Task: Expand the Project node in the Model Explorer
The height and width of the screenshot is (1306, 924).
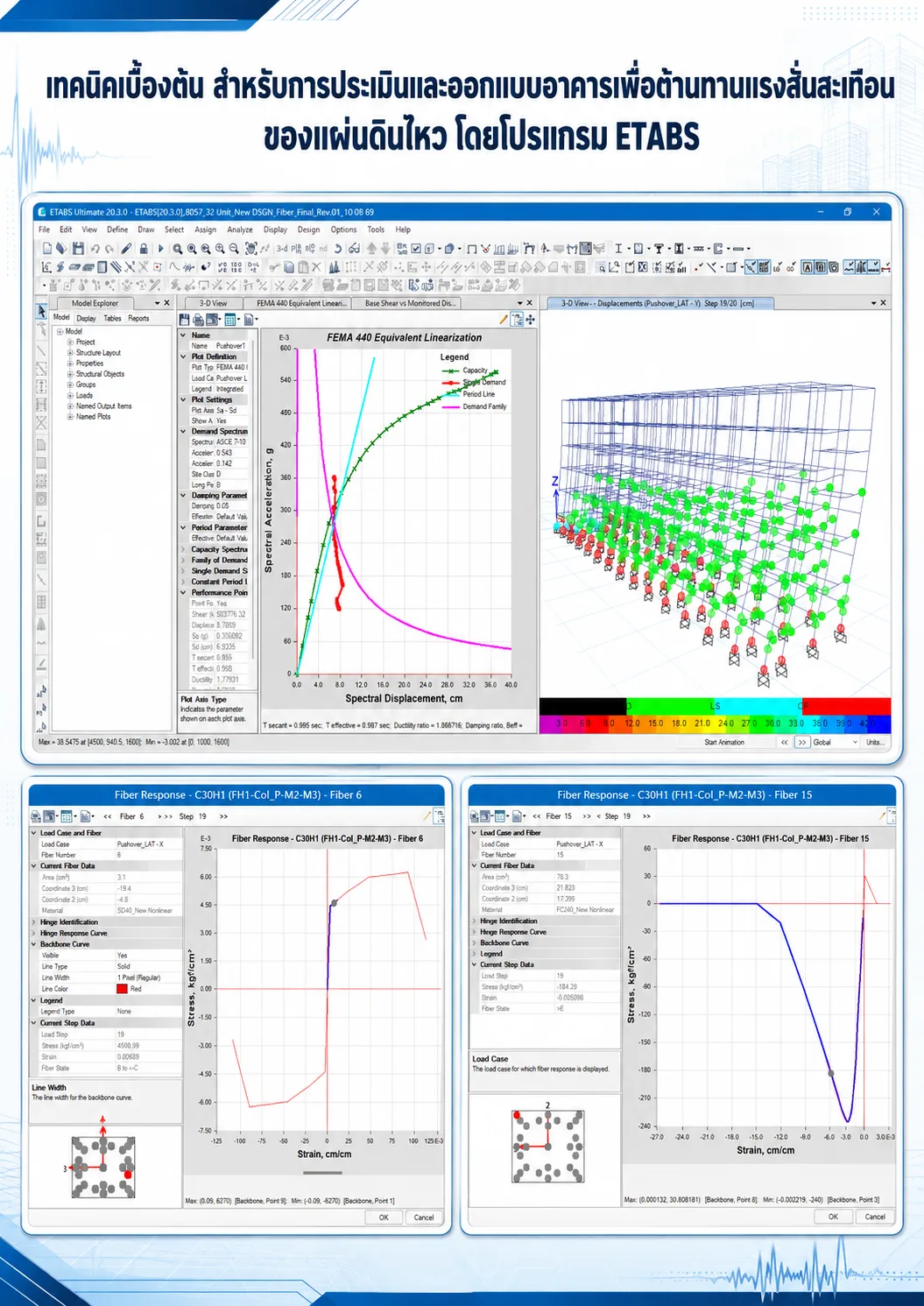Action: pyautogui.click(x=71, y=342)
